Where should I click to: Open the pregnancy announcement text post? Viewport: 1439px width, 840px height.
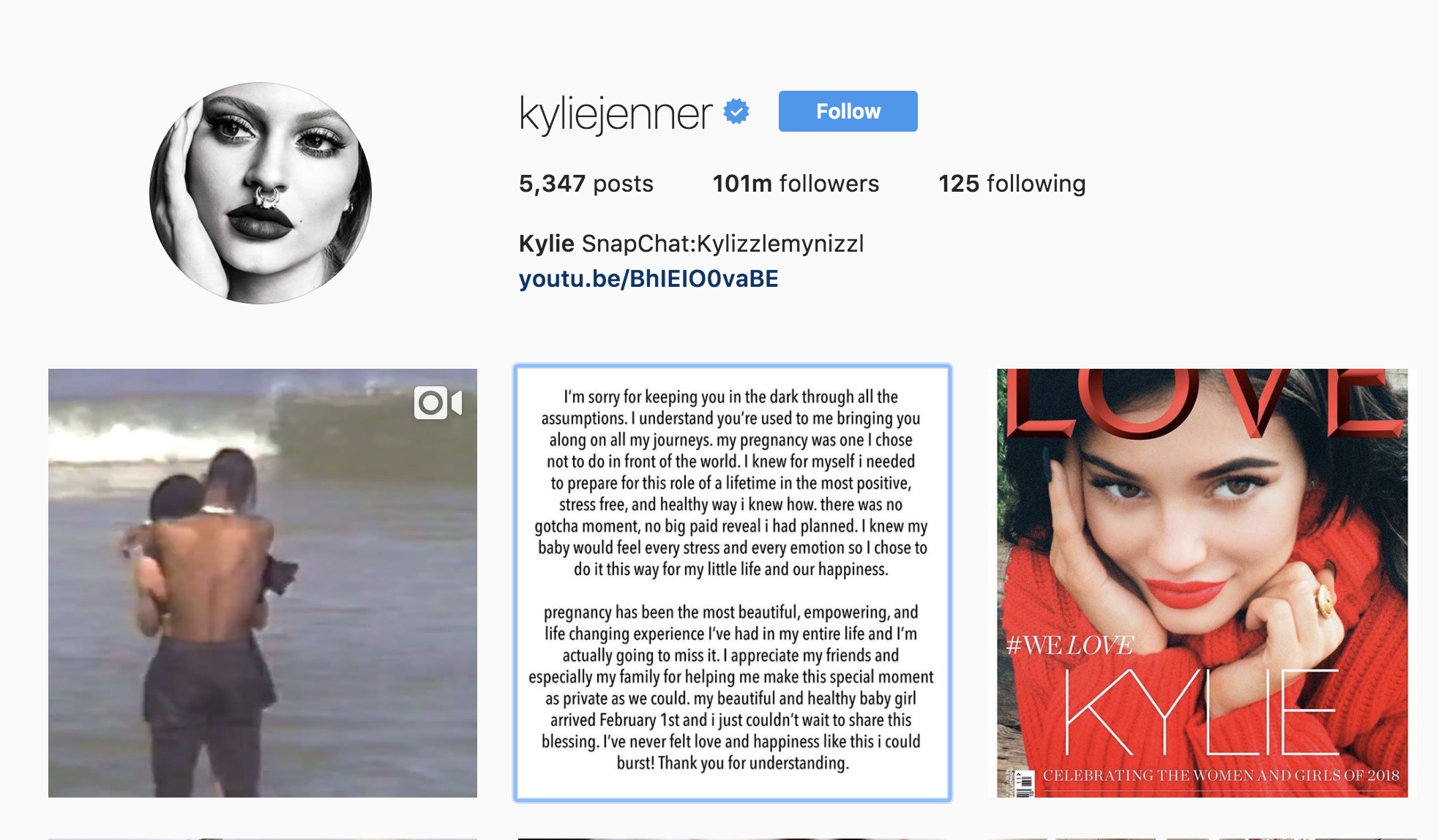pyautogui.click(x=733, y=583)
